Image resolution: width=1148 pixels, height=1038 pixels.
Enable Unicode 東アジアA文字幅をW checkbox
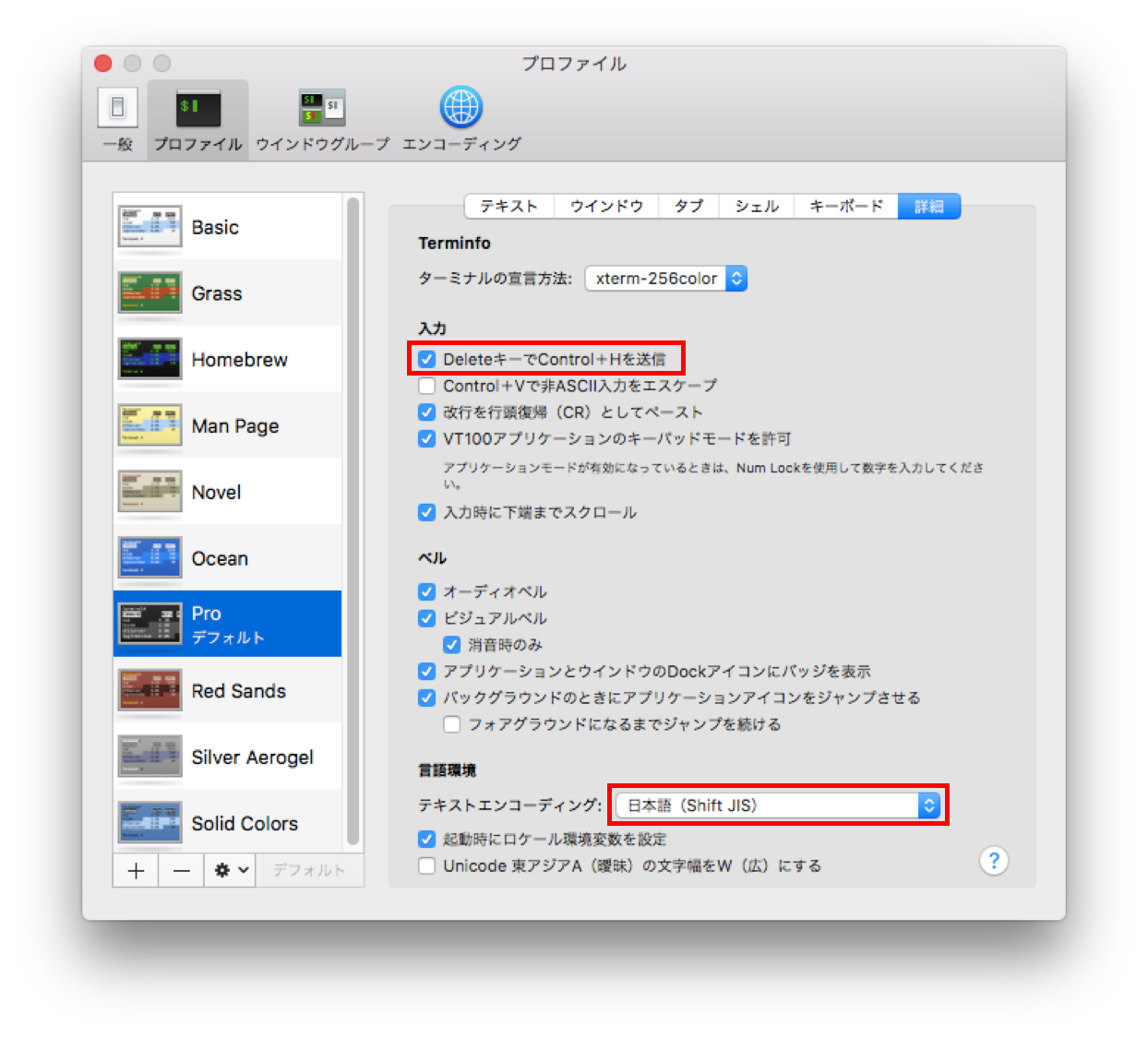[x=426, y=865]
